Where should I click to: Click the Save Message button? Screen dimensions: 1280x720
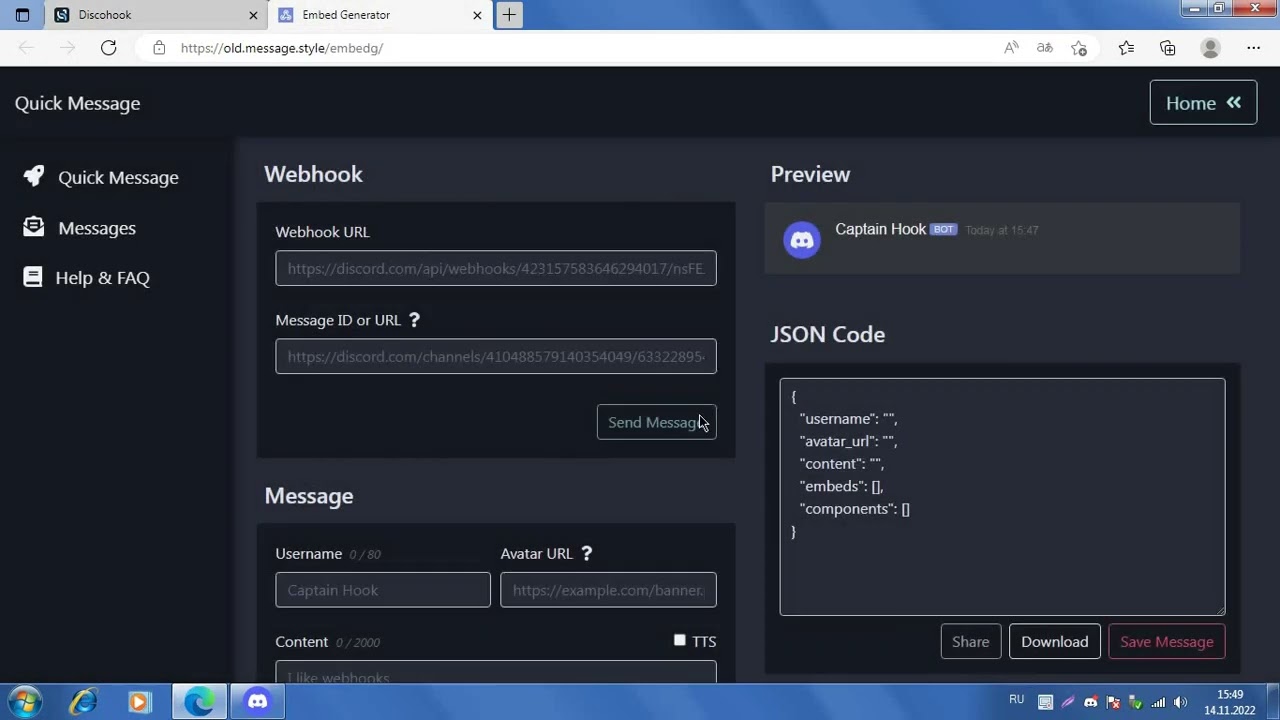tap(1167, 642)
